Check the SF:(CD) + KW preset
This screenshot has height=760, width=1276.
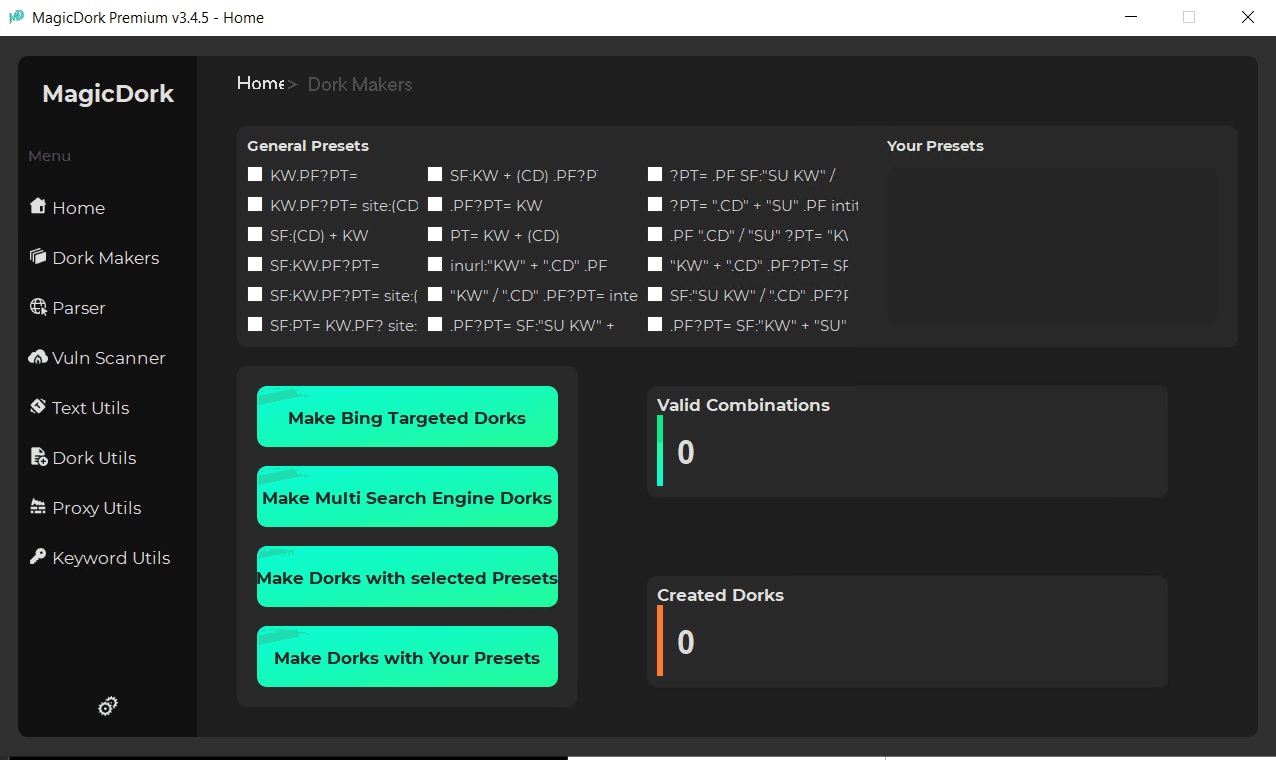254,234
